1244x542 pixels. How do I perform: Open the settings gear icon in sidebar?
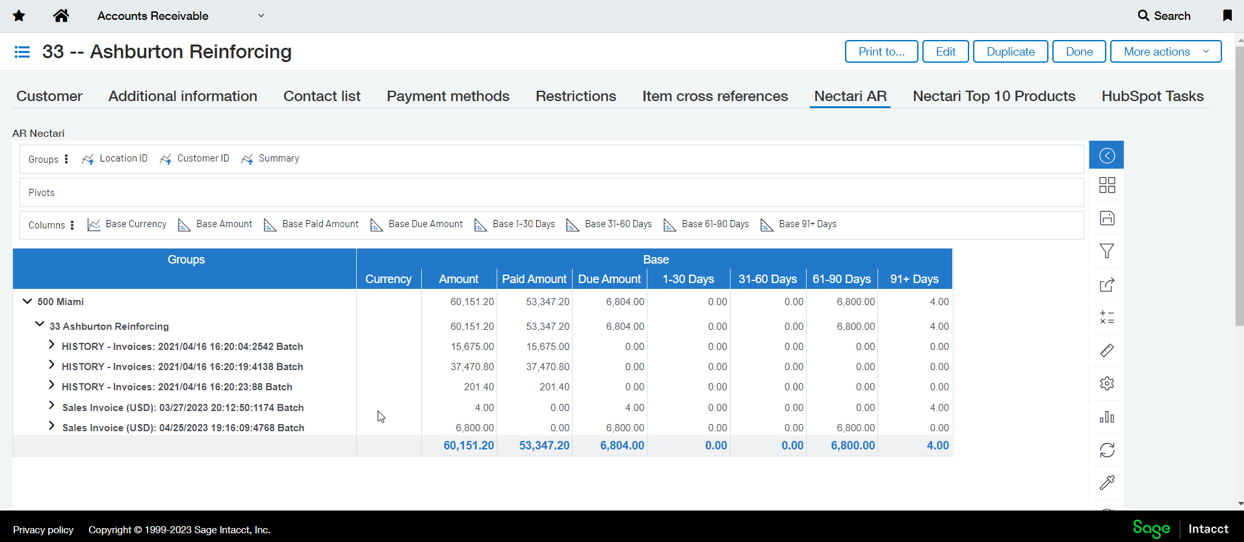pos(1107,384)
